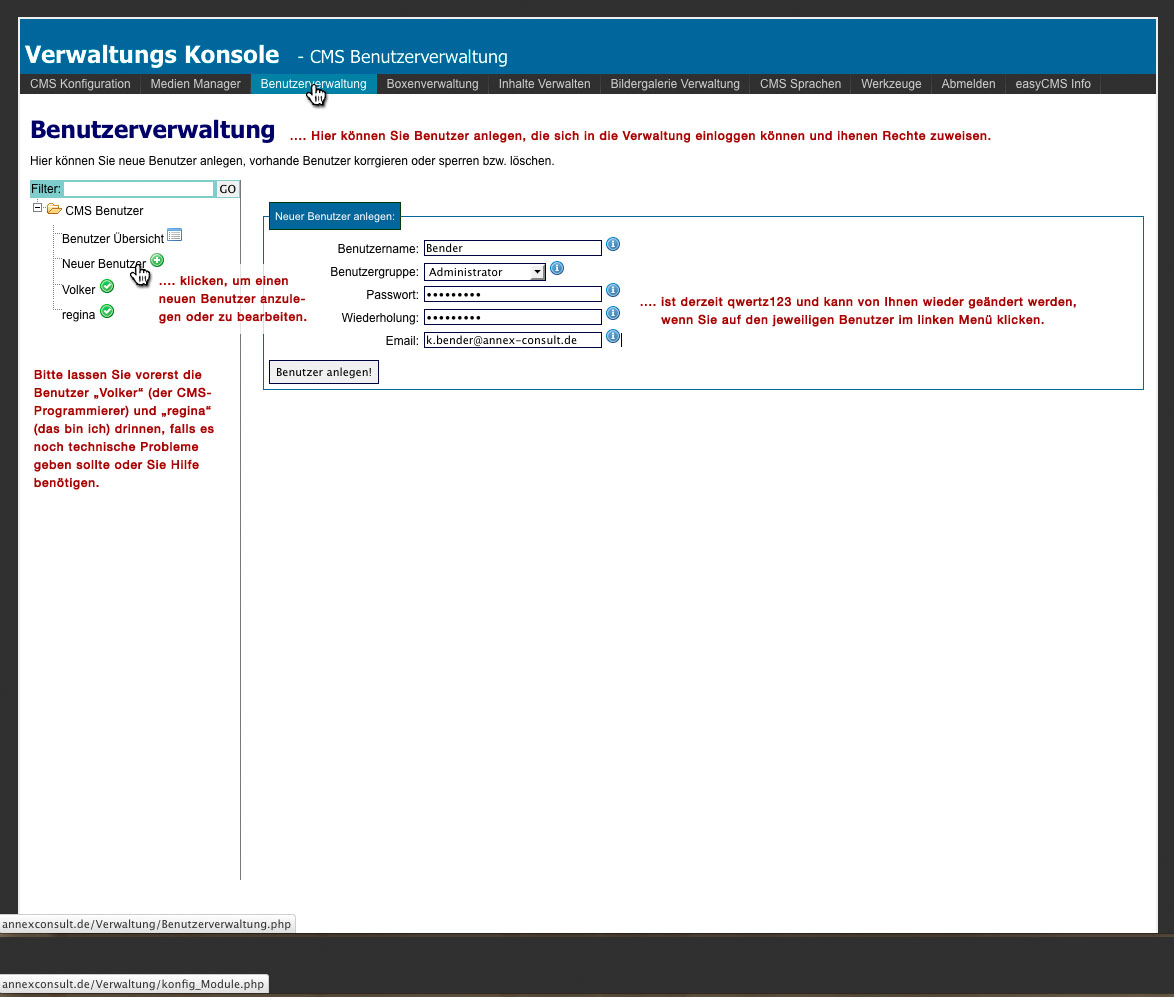Open the Benutzer Übersicht table icon
The height and width of the screenshot is (1000, 1174).
174,235
